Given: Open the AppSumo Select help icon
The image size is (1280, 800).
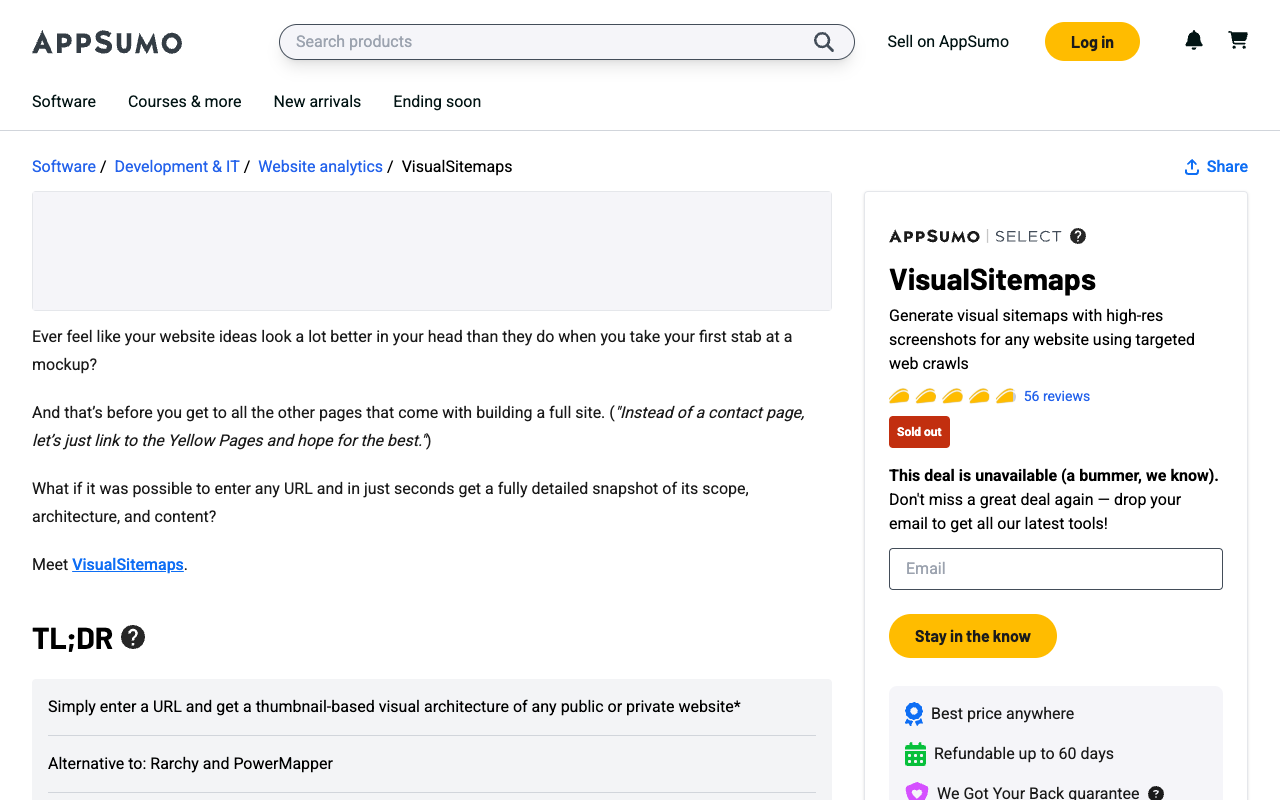Looking at the screenshot, I should (1078, 236).
